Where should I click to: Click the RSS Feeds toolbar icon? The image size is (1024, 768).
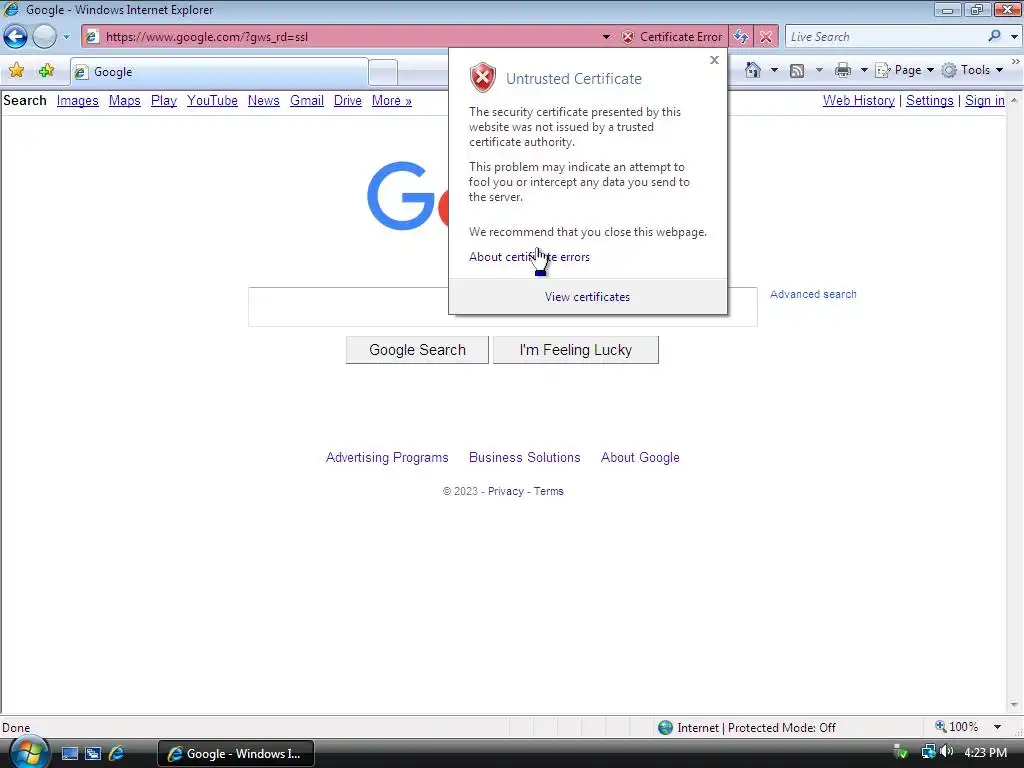[797, 71]
